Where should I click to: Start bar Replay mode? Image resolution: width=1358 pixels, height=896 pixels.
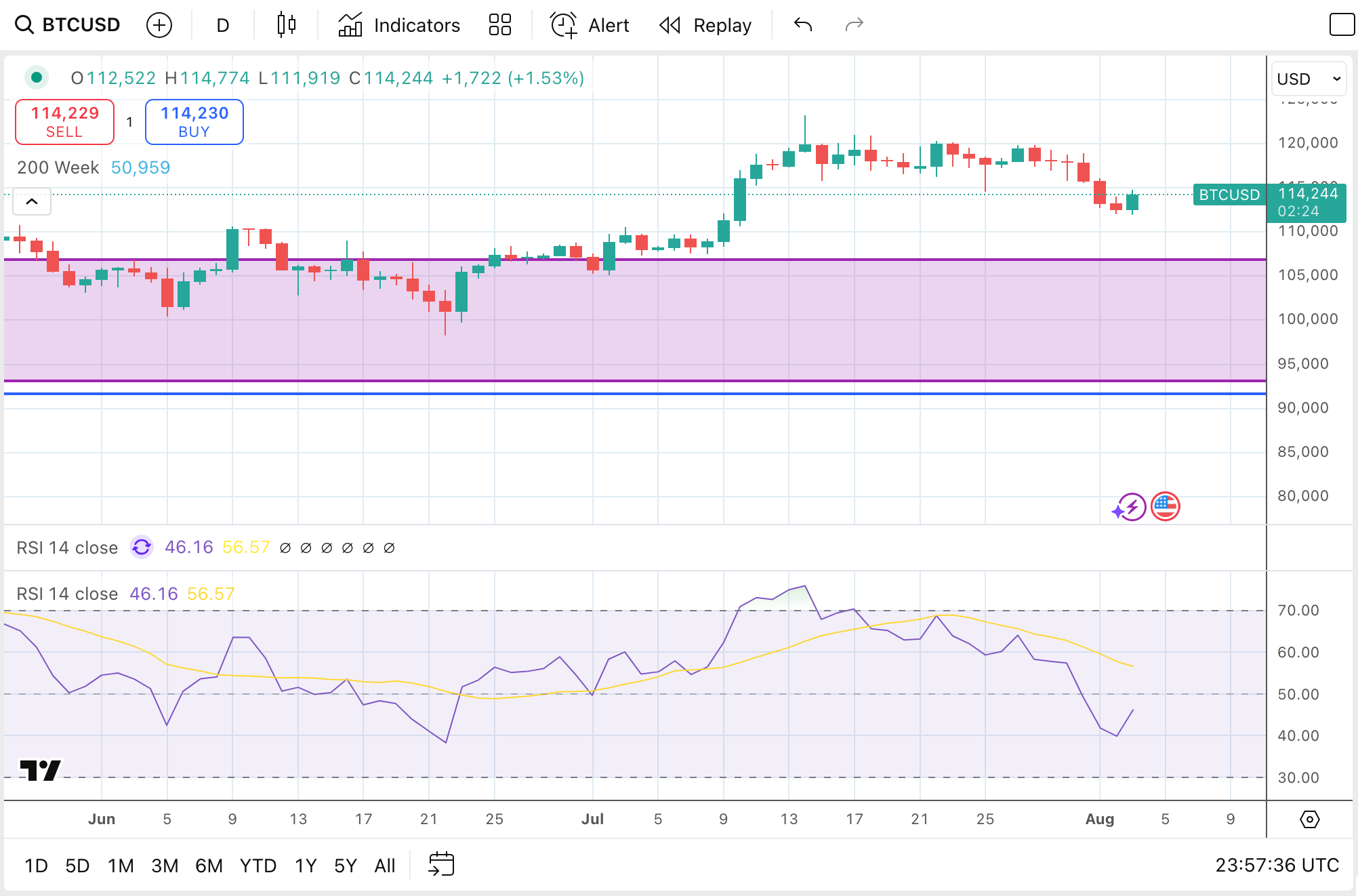[x=705, y=25]
